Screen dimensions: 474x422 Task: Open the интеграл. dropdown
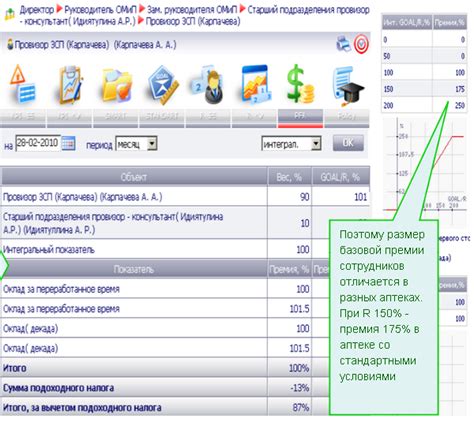coord(291,144)
